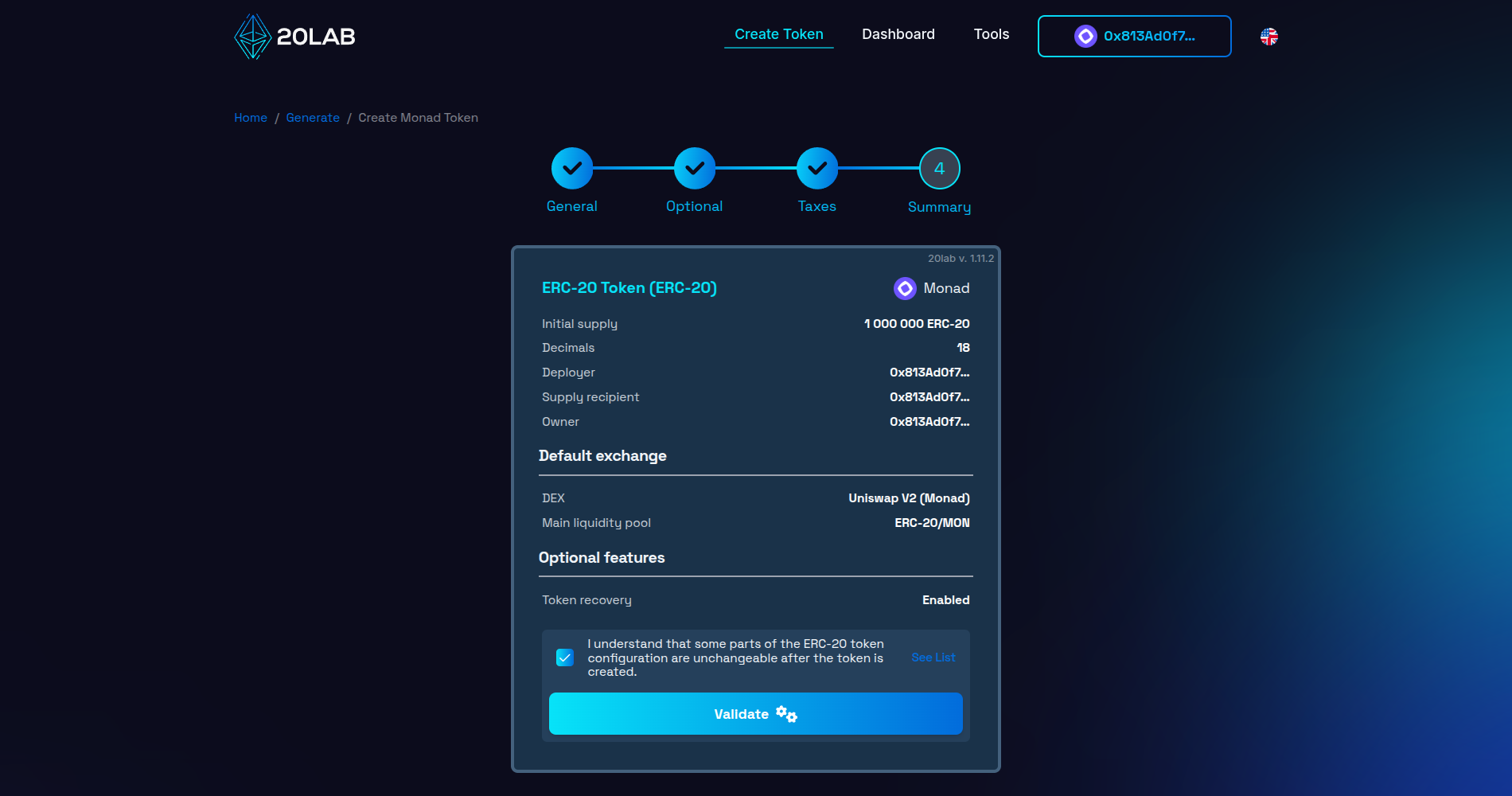Click the 20LAB diamond logo icon
This screenshot has height=796, width=1512.
pos(253,37)
